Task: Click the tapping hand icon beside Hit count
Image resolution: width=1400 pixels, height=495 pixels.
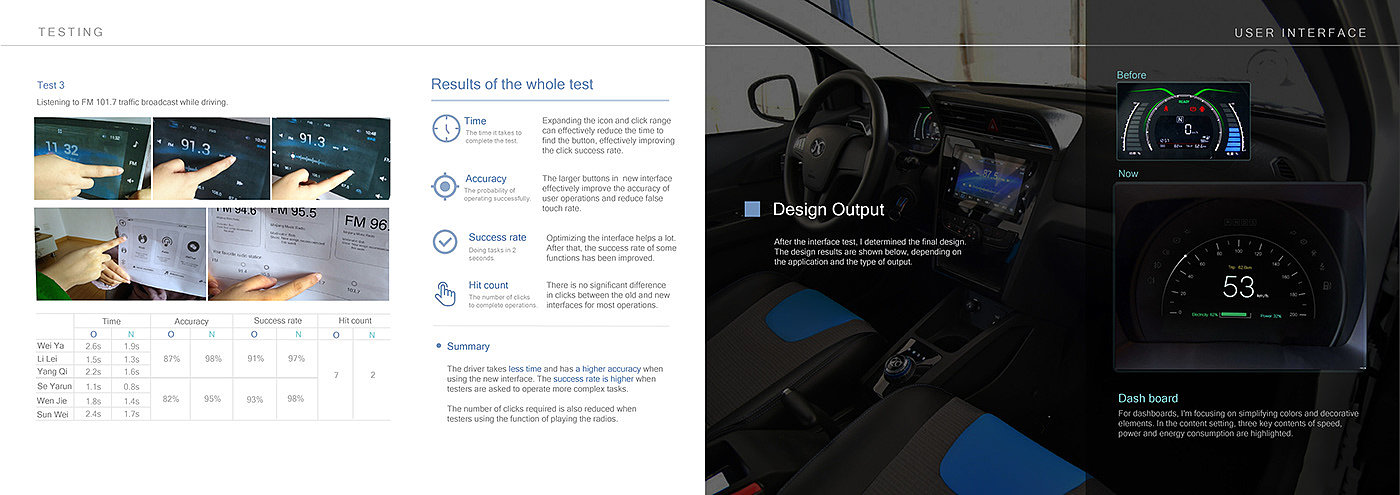Action: [445, 294]
